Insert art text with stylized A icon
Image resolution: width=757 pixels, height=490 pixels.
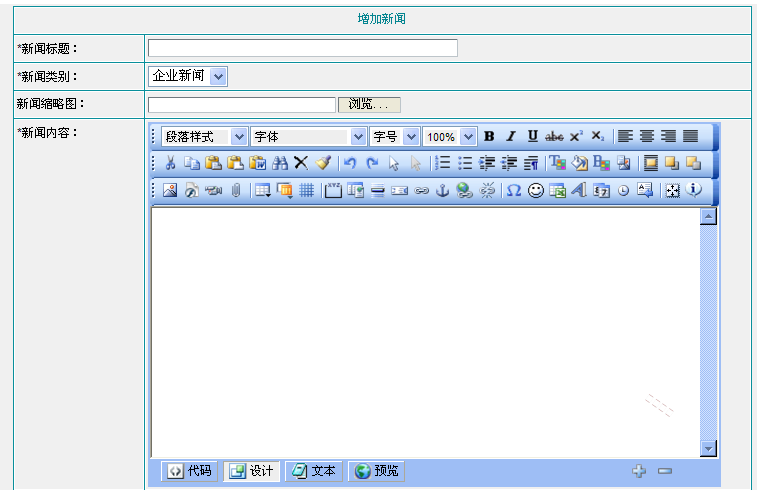click(x=579, y=190)
